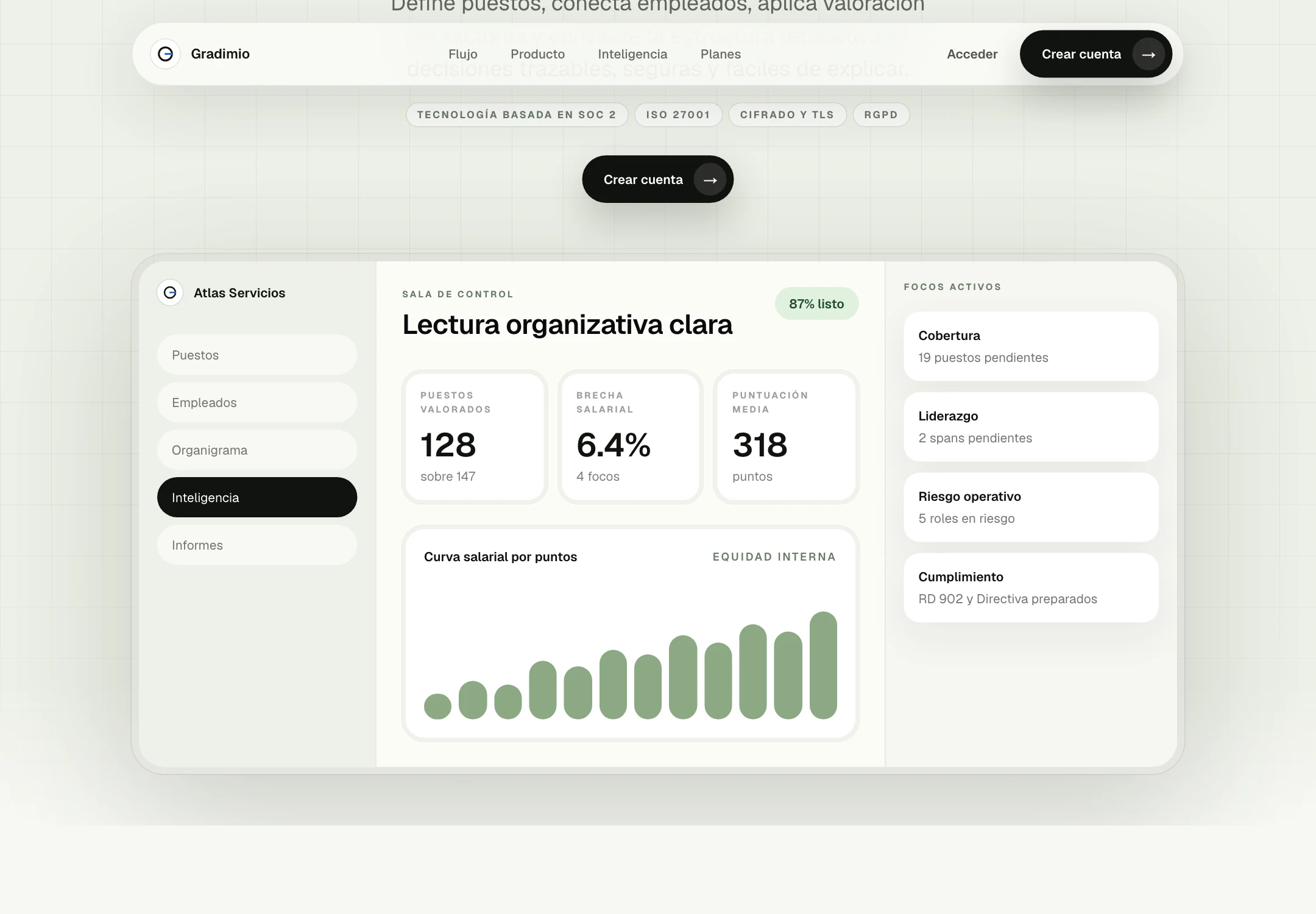Click the Curva salarial por puntos title
Screen dimensions: 1316x914
pos(500,557)
